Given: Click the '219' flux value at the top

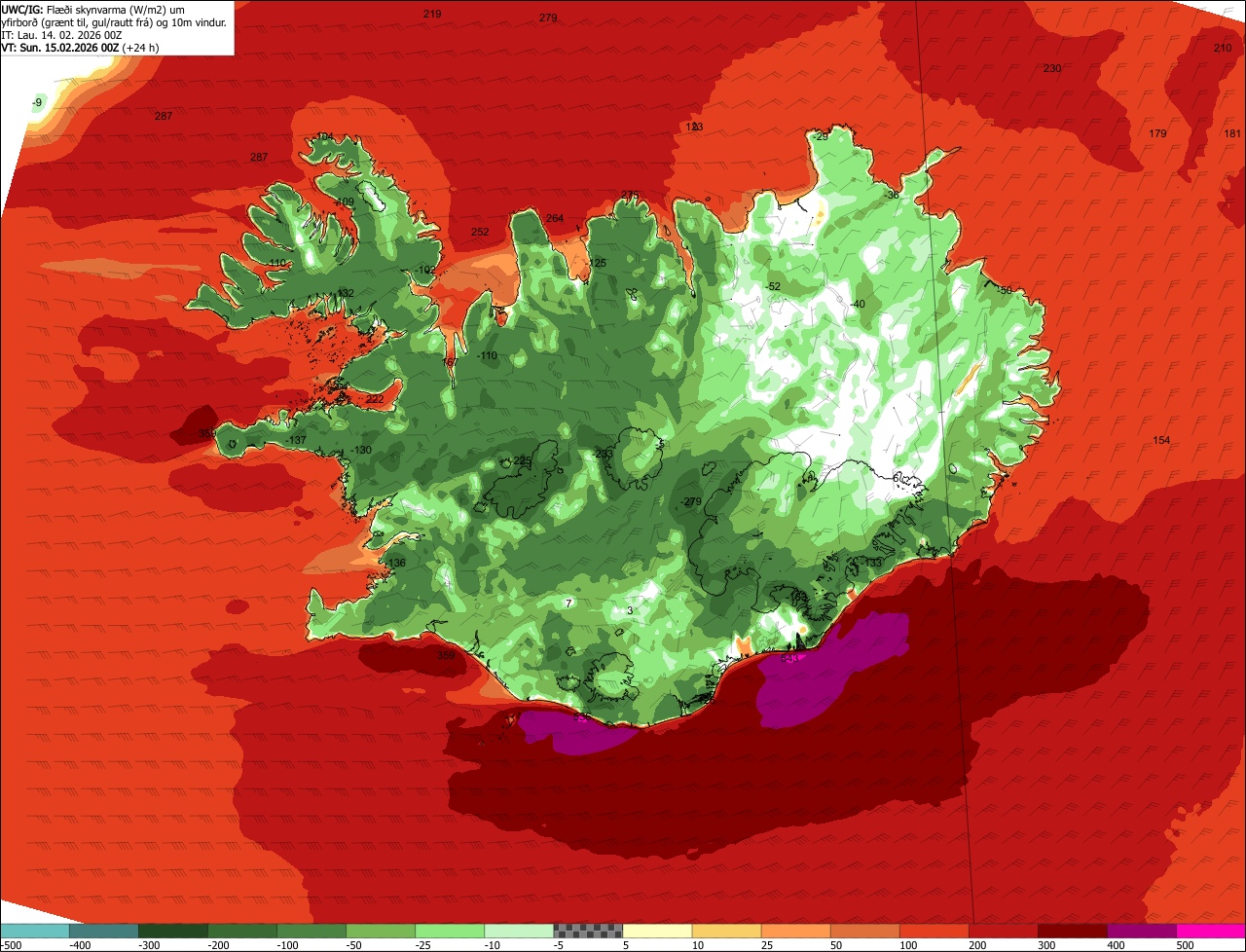Looking at the screenshot, I should [x=432, y=14].
